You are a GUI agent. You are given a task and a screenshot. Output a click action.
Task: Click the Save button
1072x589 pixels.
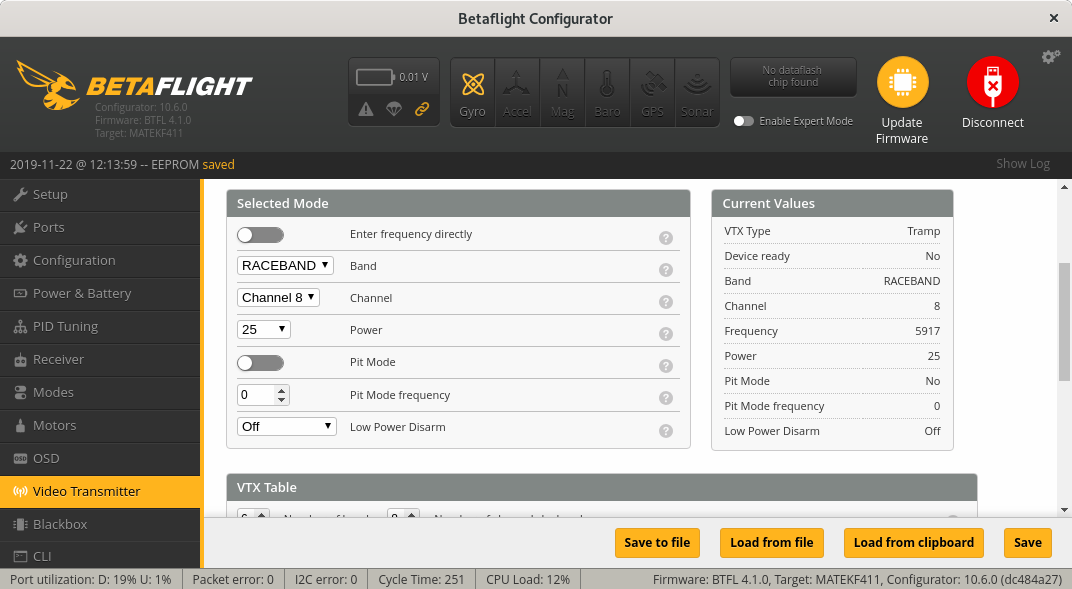1028,543
